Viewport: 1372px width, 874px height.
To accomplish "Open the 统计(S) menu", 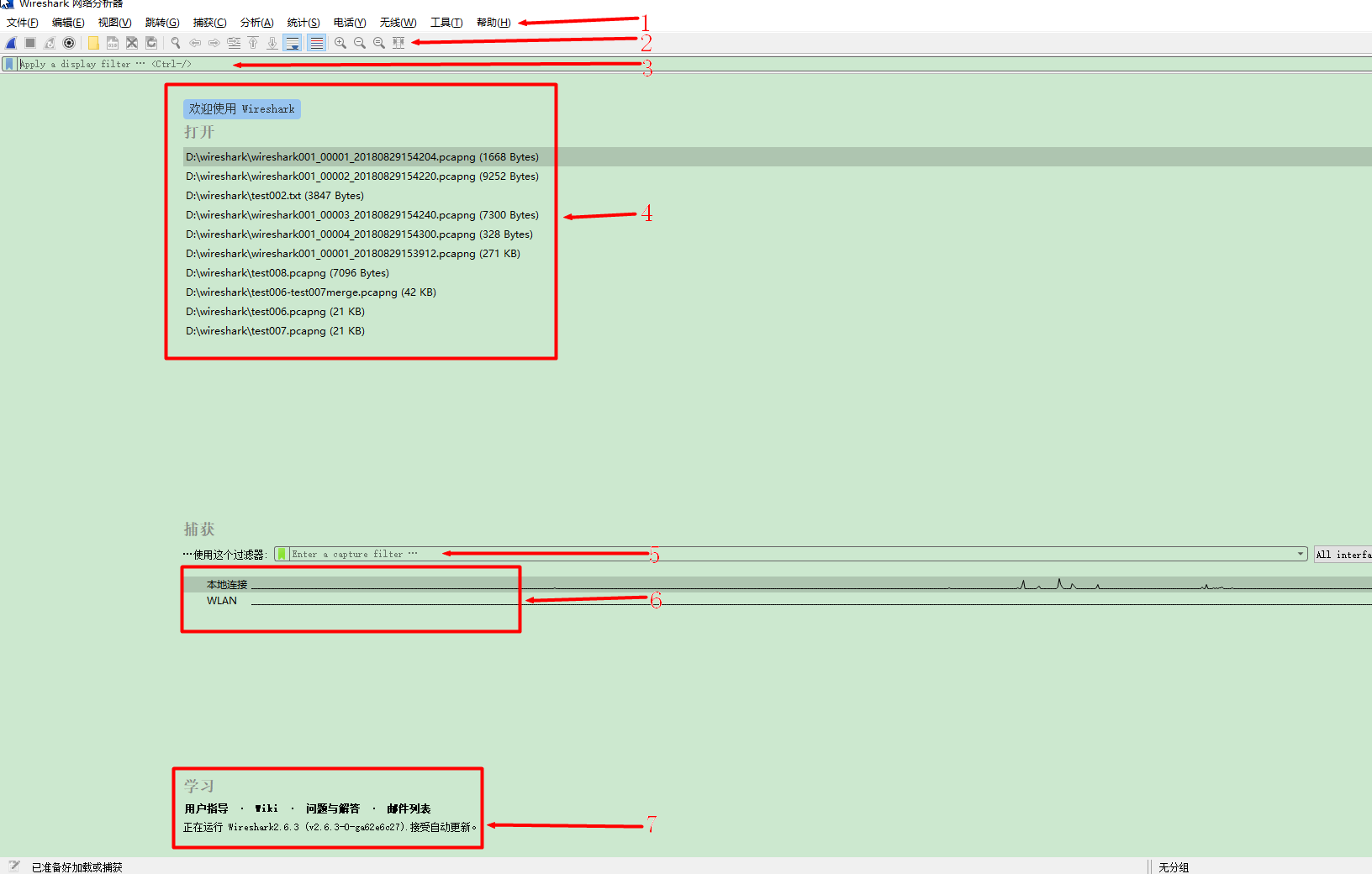I will point(303,23).
